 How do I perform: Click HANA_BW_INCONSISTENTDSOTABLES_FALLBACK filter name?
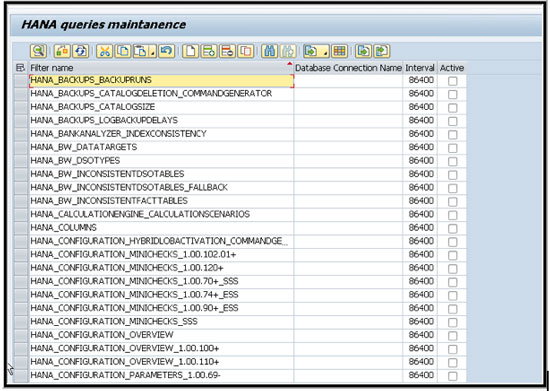click(129, 187)
